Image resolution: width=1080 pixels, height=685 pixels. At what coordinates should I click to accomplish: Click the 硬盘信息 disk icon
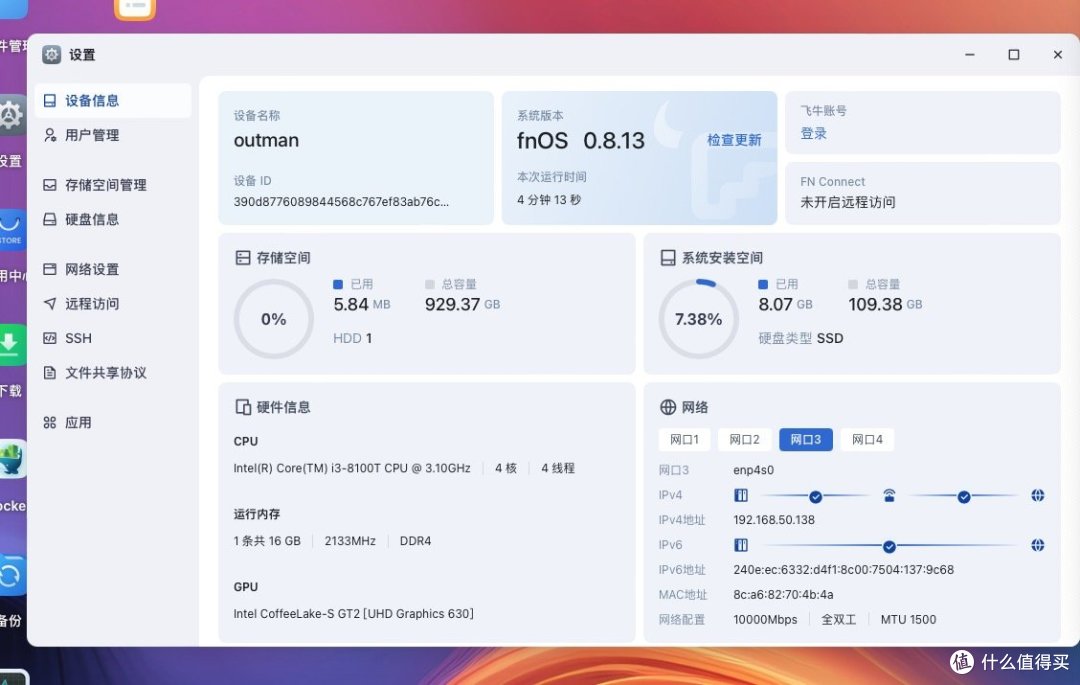[x=50, y=219]
